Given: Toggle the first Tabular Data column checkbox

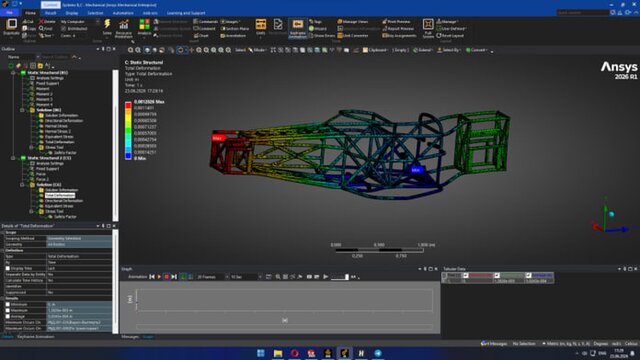Looking at the screenshot, I should point(444,276).
